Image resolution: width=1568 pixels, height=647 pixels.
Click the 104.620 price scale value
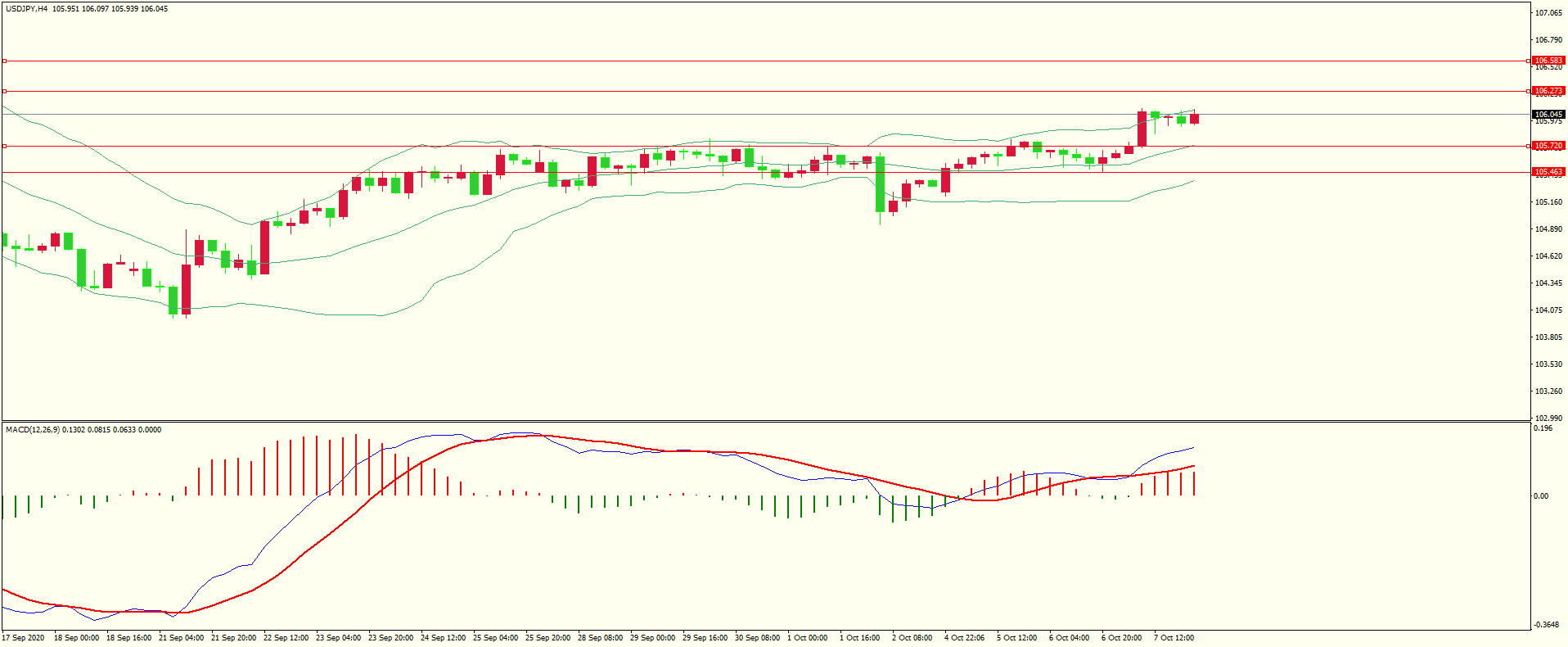1548,256
